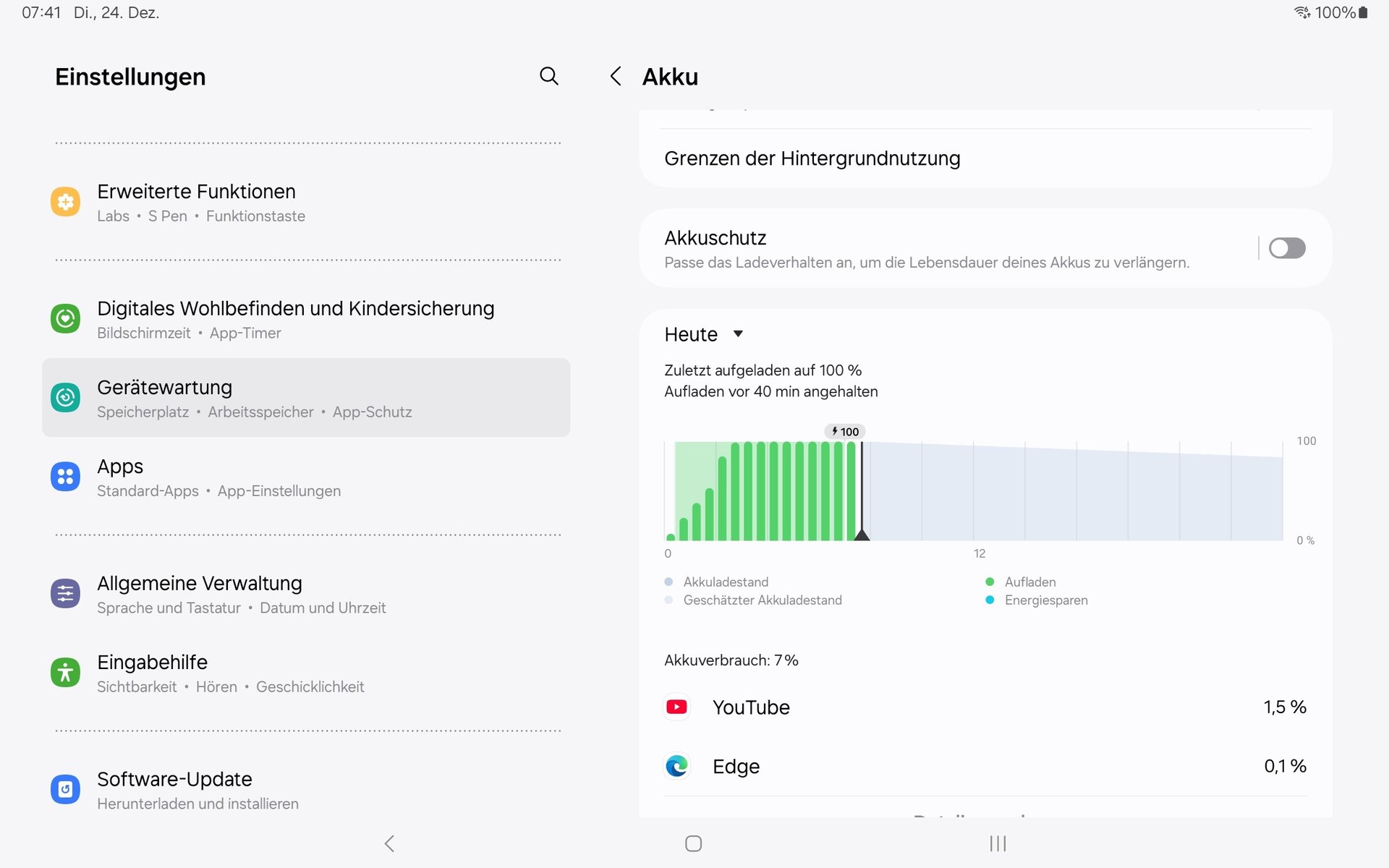Tap the Allgemeine Verwaltung sliders icon

point(65,593)
